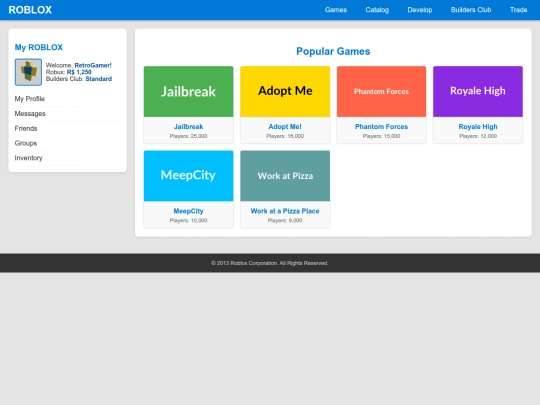The height and width of the screenshot is (405, 540).
Task: Go to the Develop nav item
Action: click(420, 10)
